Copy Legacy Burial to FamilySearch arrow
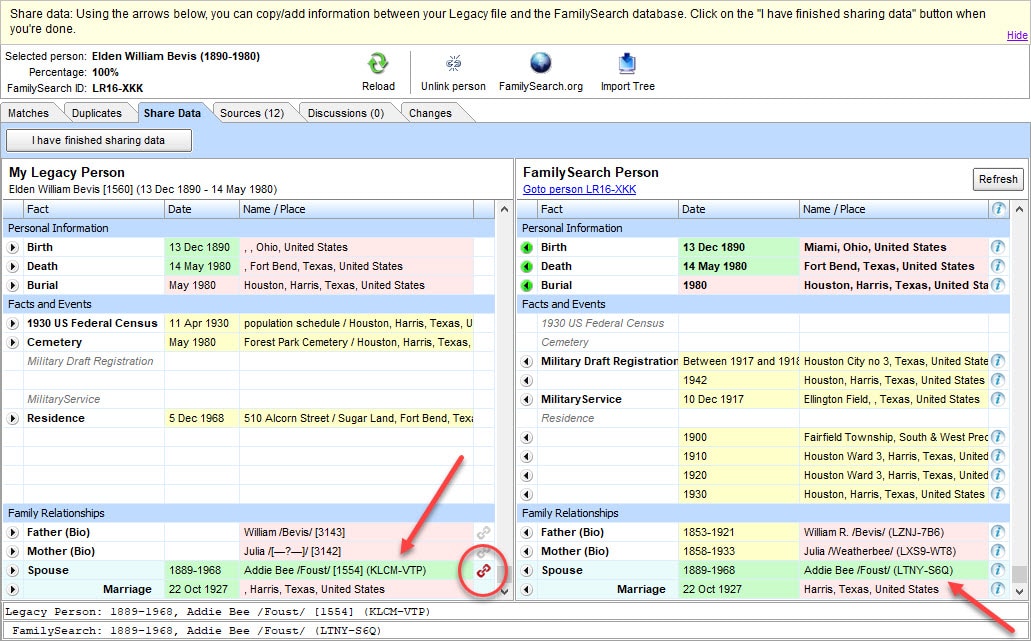 tap(12, 286)
